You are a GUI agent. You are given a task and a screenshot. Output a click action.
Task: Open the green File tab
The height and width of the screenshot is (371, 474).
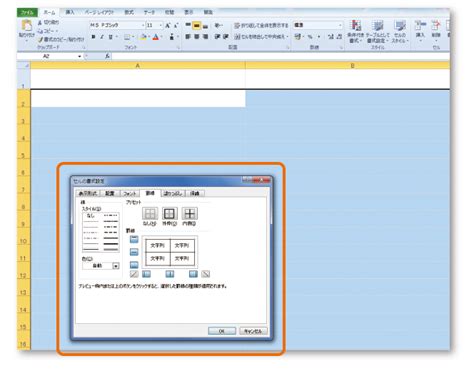click(27, 12)
